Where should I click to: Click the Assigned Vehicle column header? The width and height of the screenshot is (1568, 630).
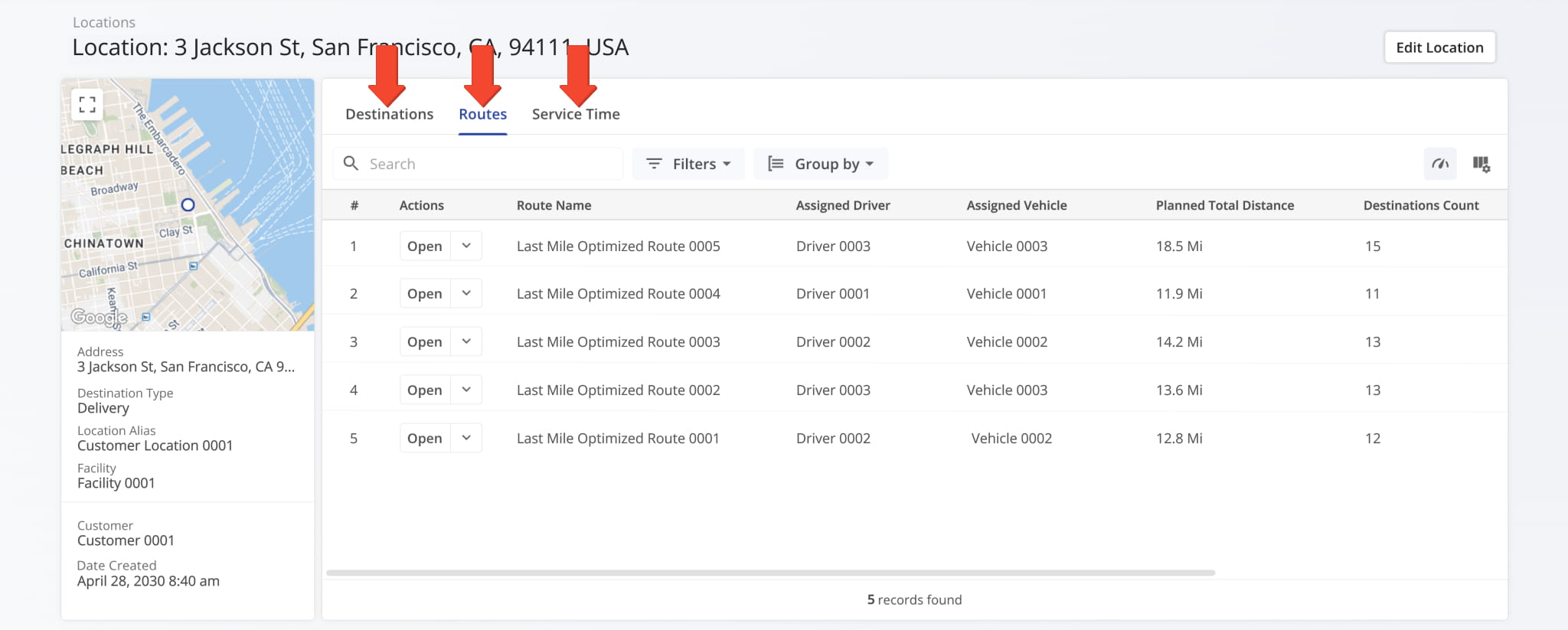pyautogui.click(x=1017, y=205)
